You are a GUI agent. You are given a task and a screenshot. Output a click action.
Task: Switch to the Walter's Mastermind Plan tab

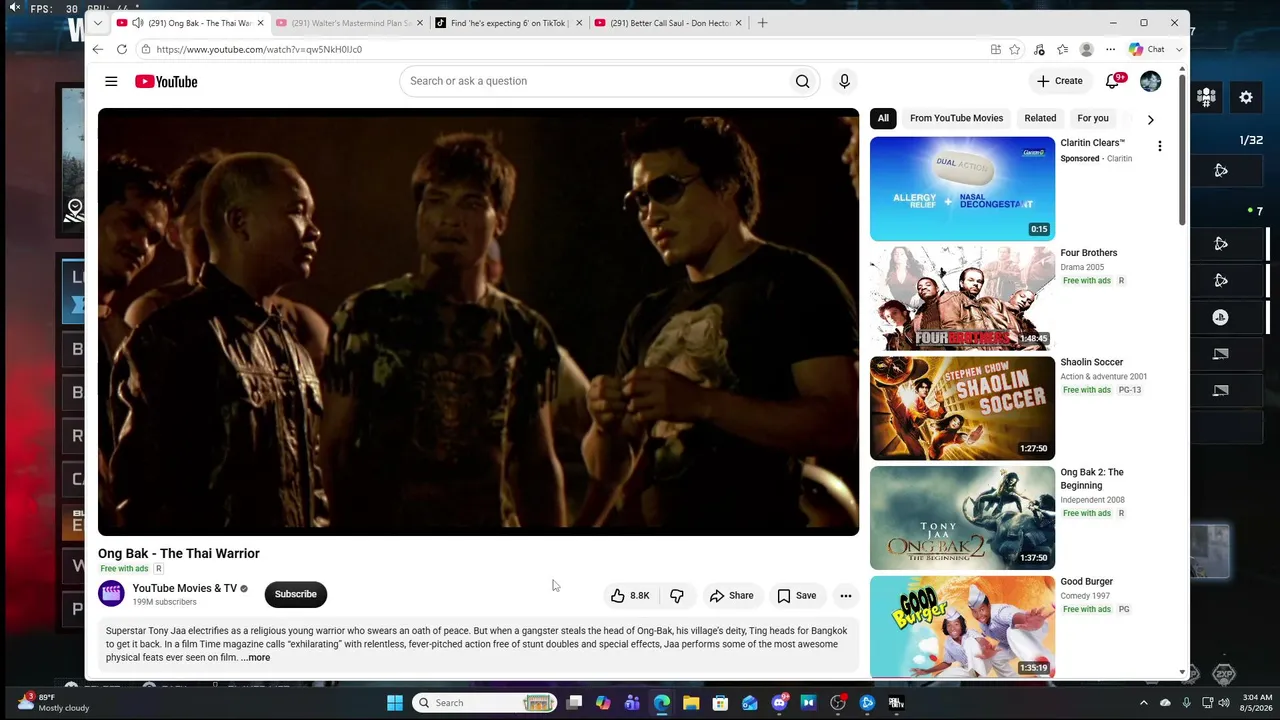point(350,23)
